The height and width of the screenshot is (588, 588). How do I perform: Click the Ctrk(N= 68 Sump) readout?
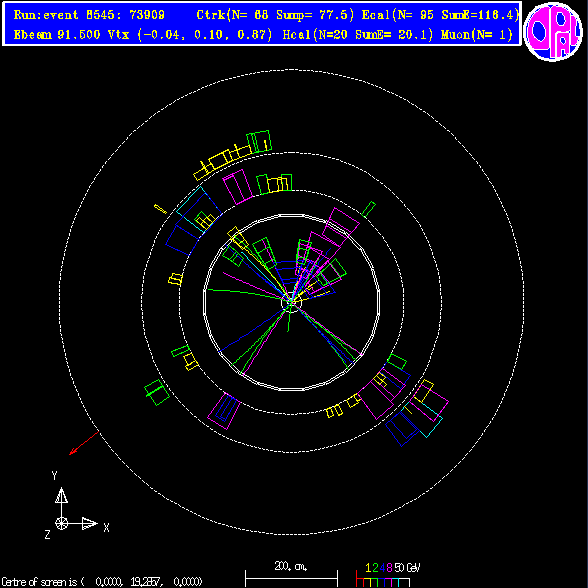pyautogui.click(x=275, y=15)
